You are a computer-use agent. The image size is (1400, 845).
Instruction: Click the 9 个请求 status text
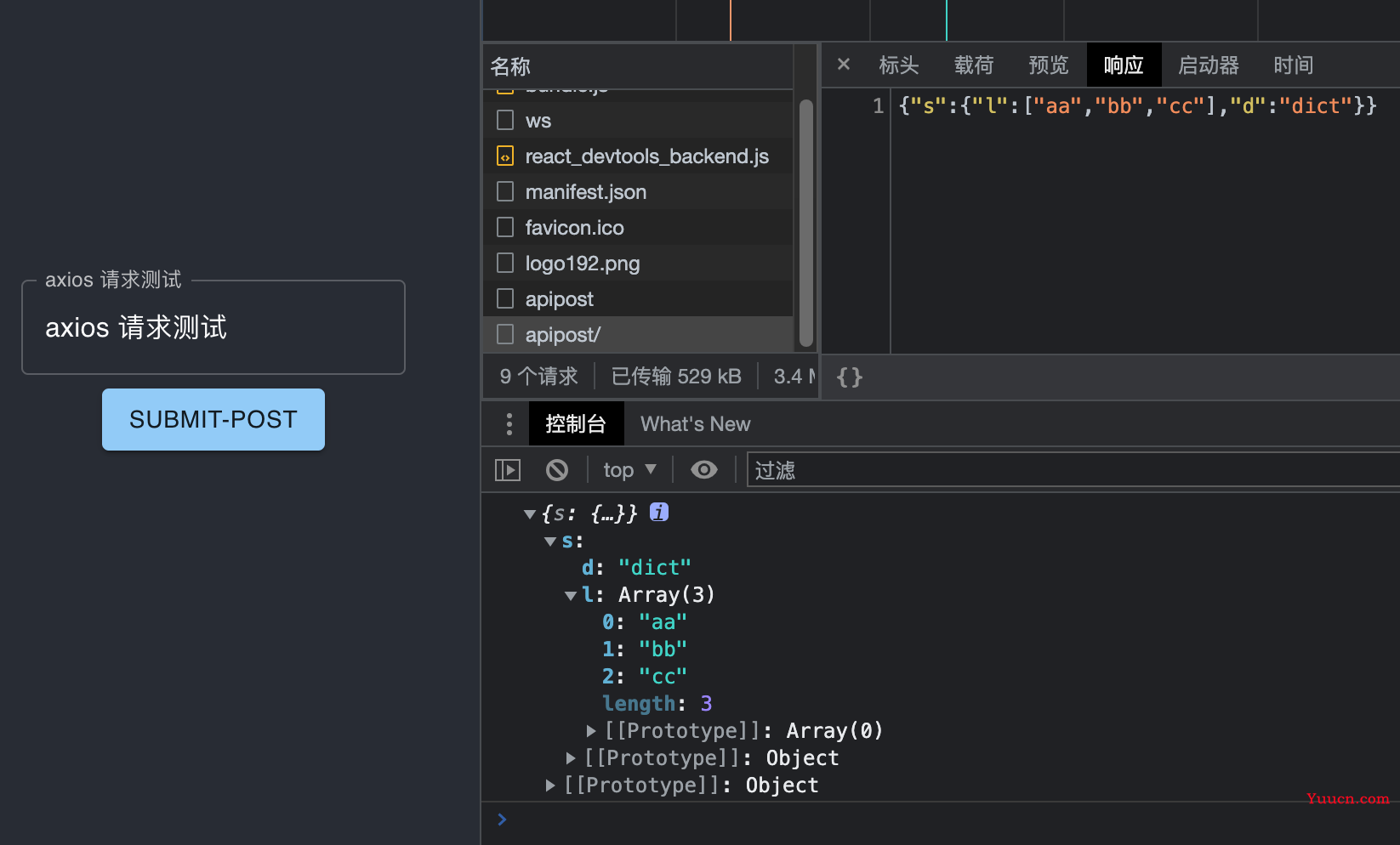(538, 377)
